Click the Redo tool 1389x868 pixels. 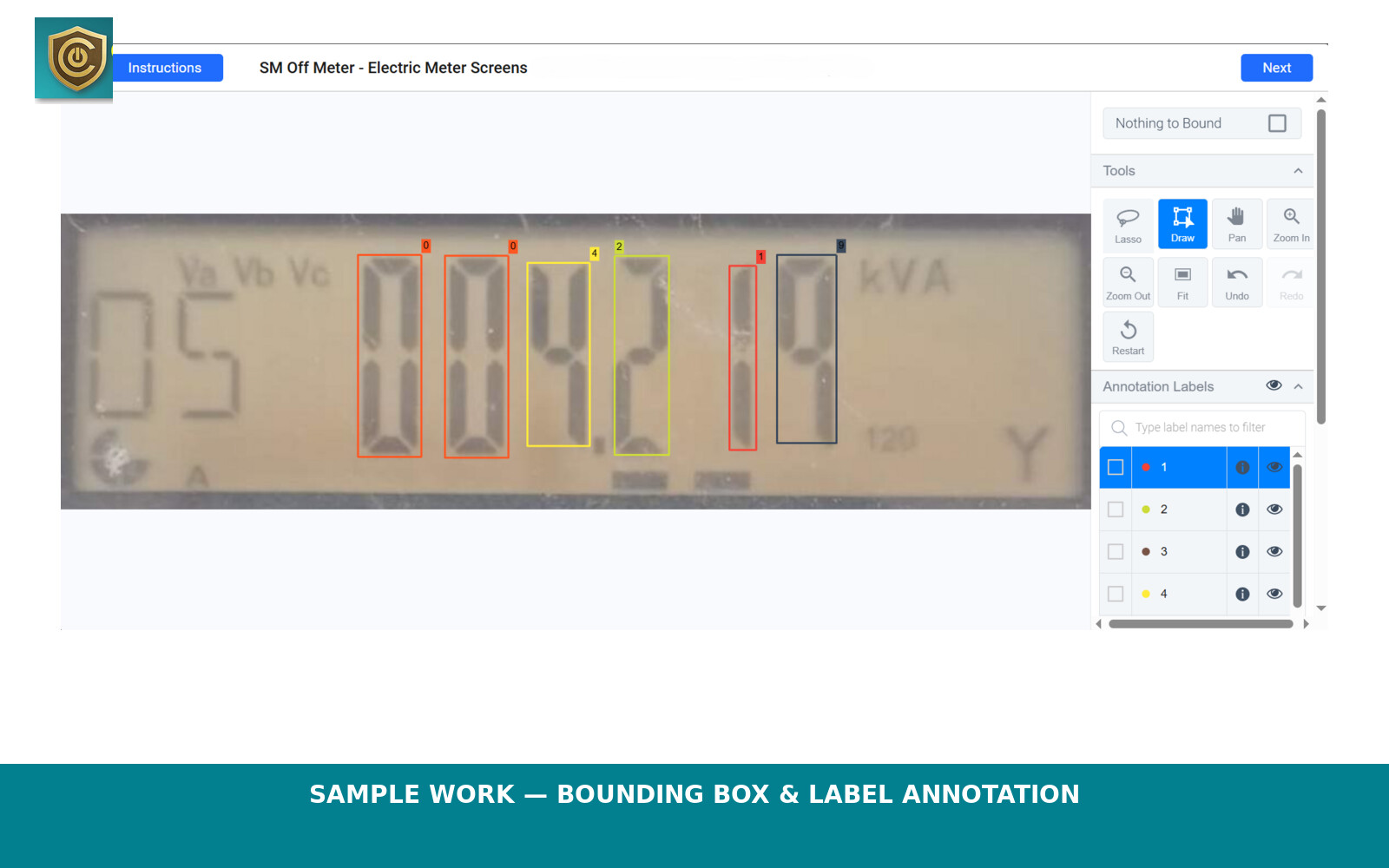(x=1291, y=282)
